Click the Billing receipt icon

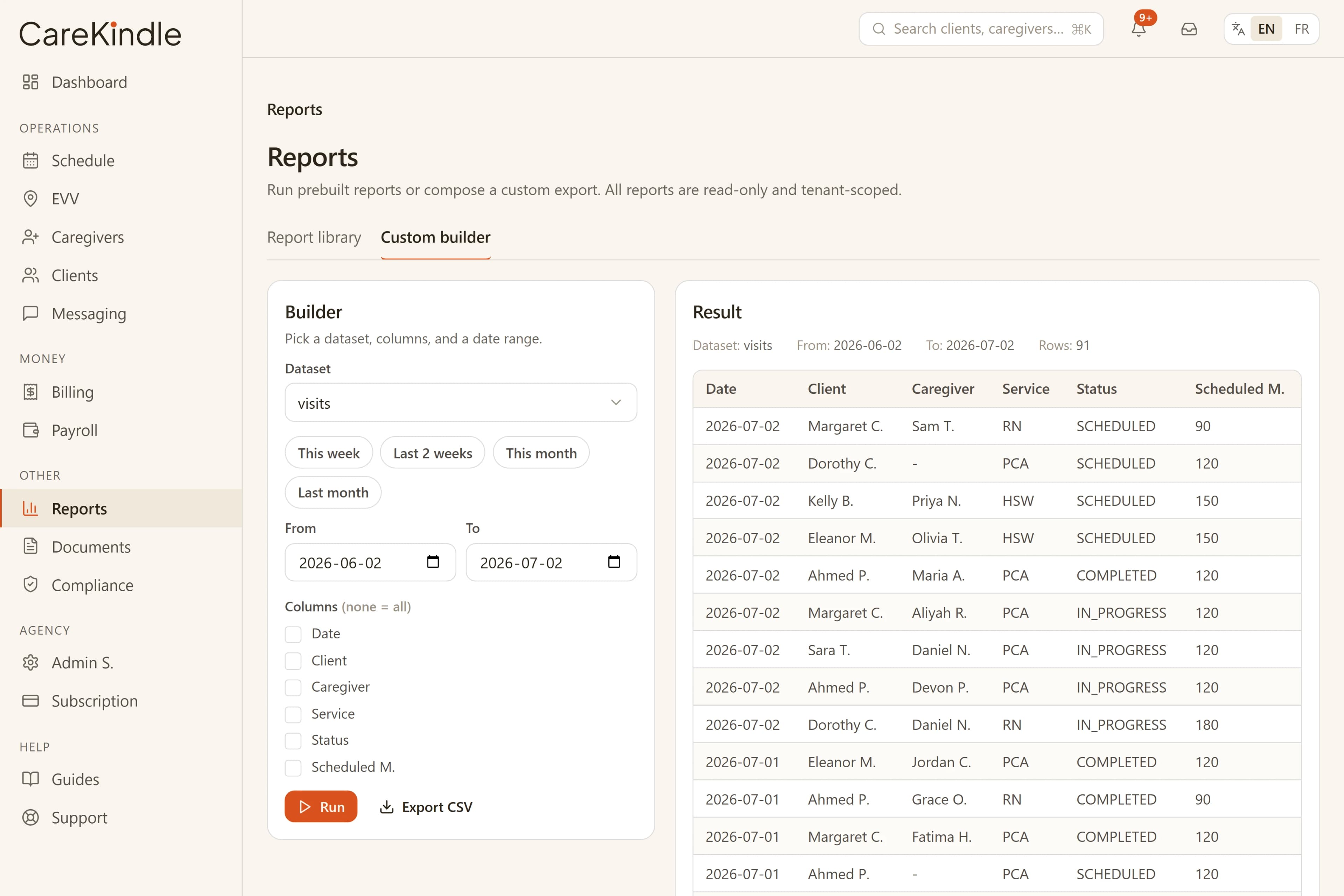pyautogui.click(x=30, y=392)
